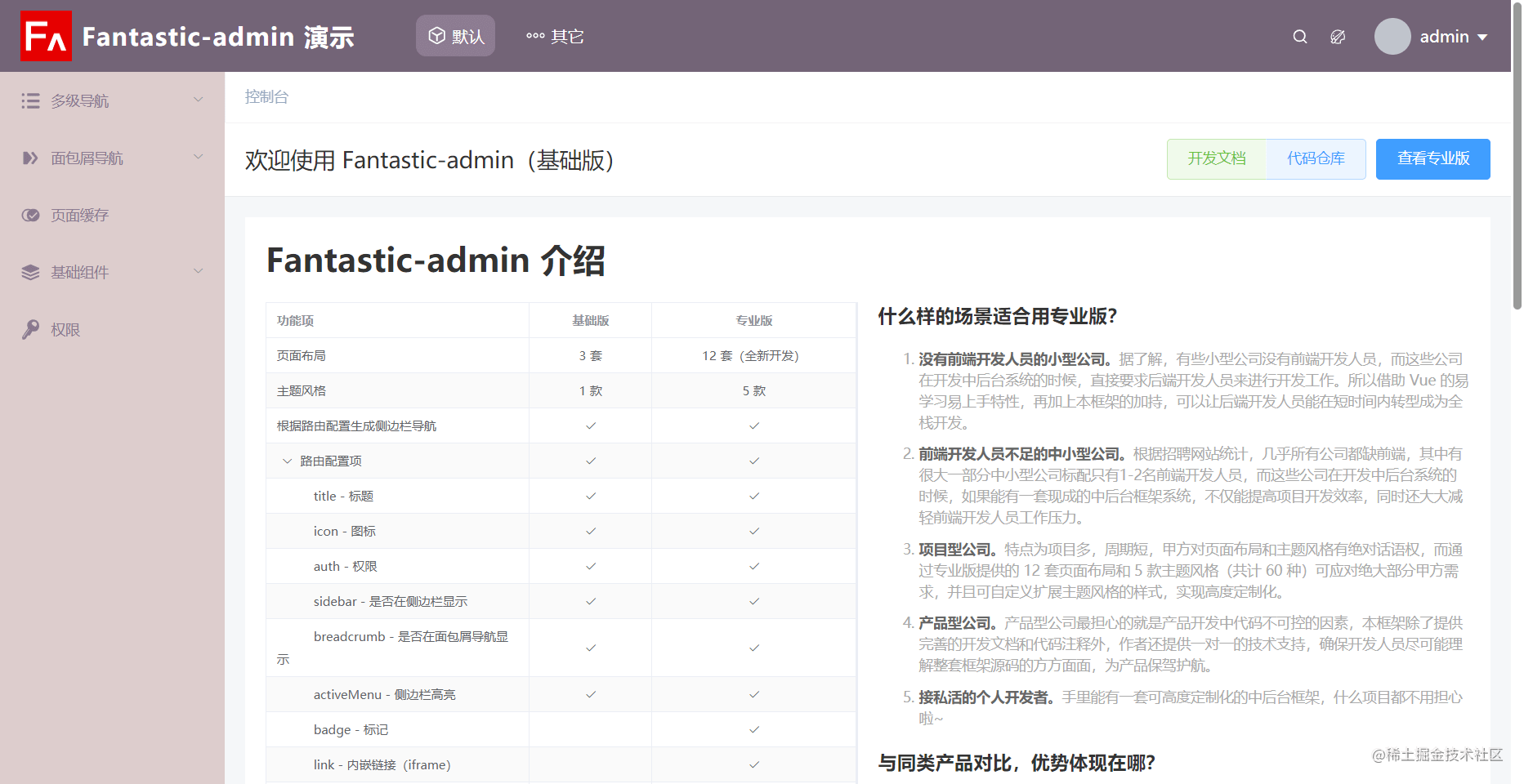
Task: Click the theme settings icon in header
Action: [x=1338, y=37]
